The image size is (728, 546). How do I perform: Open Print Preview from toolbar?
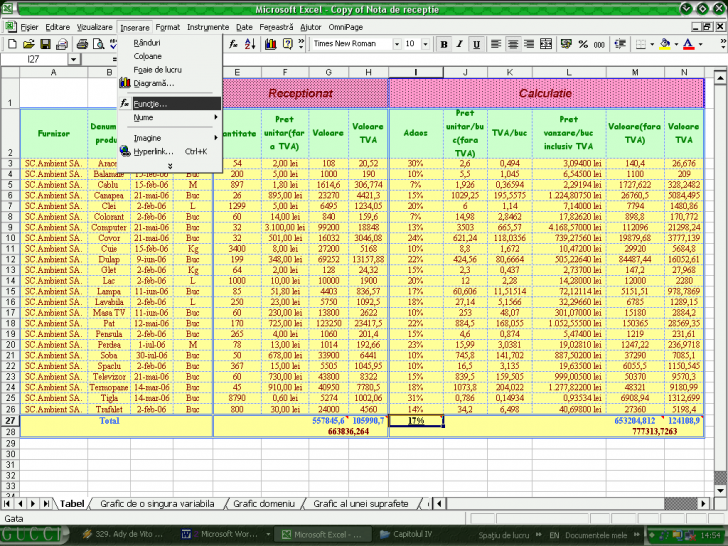point(98,44)
